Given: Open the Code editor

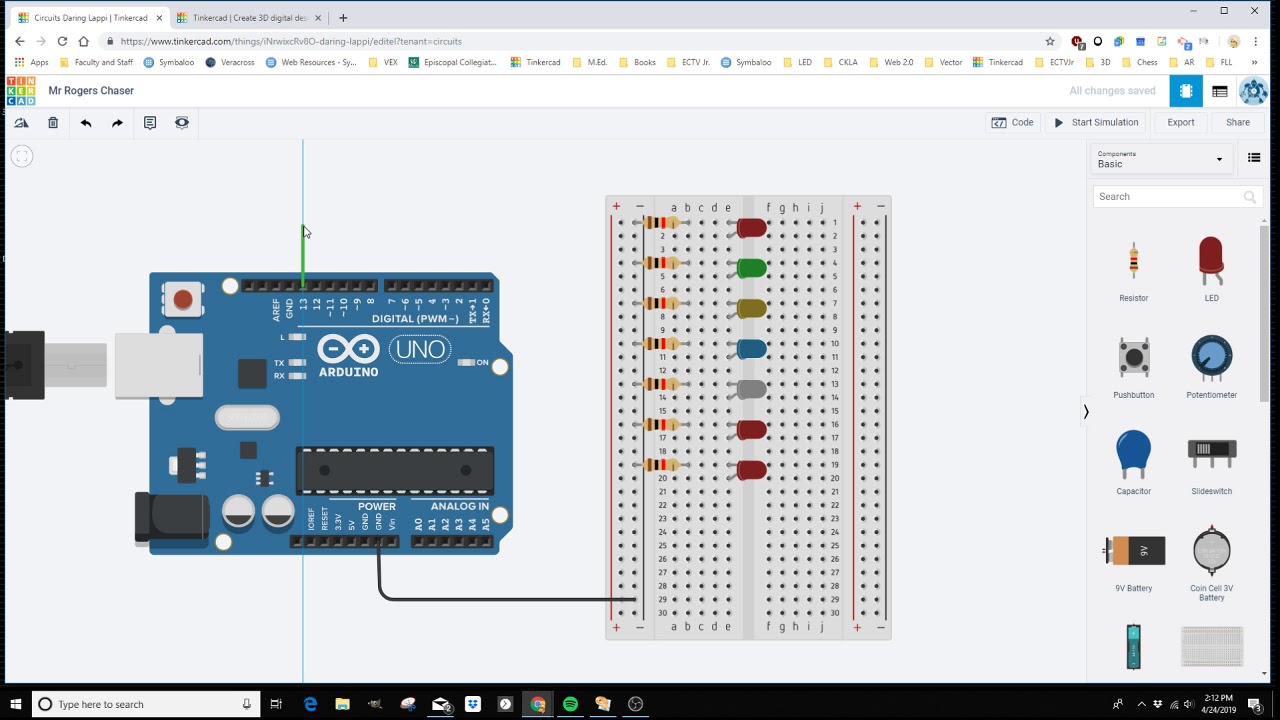Looking at the screenshot, I should coord(1012,122).
